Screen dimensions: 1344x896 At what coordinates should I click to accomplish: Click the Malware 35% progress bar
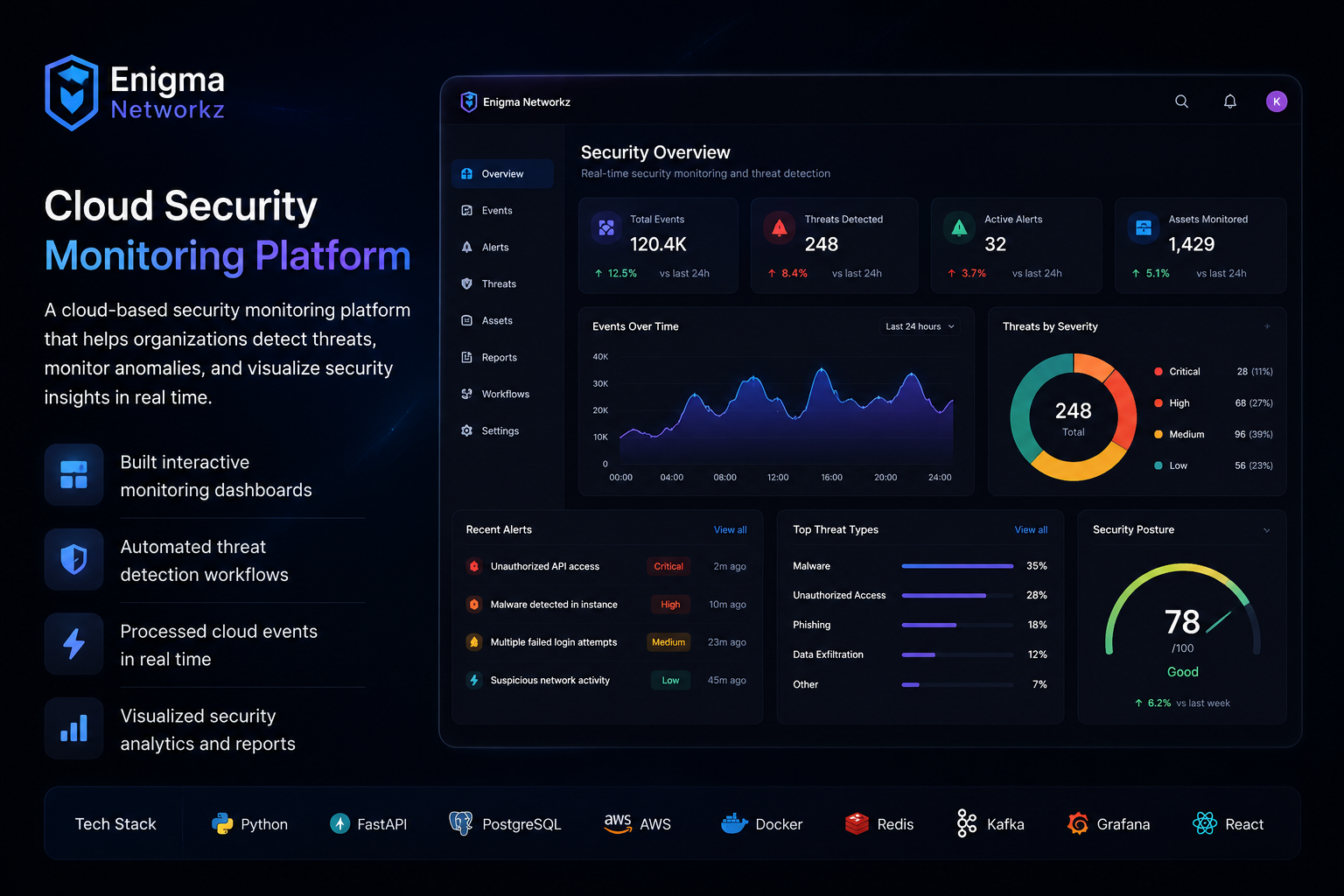click(957, 566)
